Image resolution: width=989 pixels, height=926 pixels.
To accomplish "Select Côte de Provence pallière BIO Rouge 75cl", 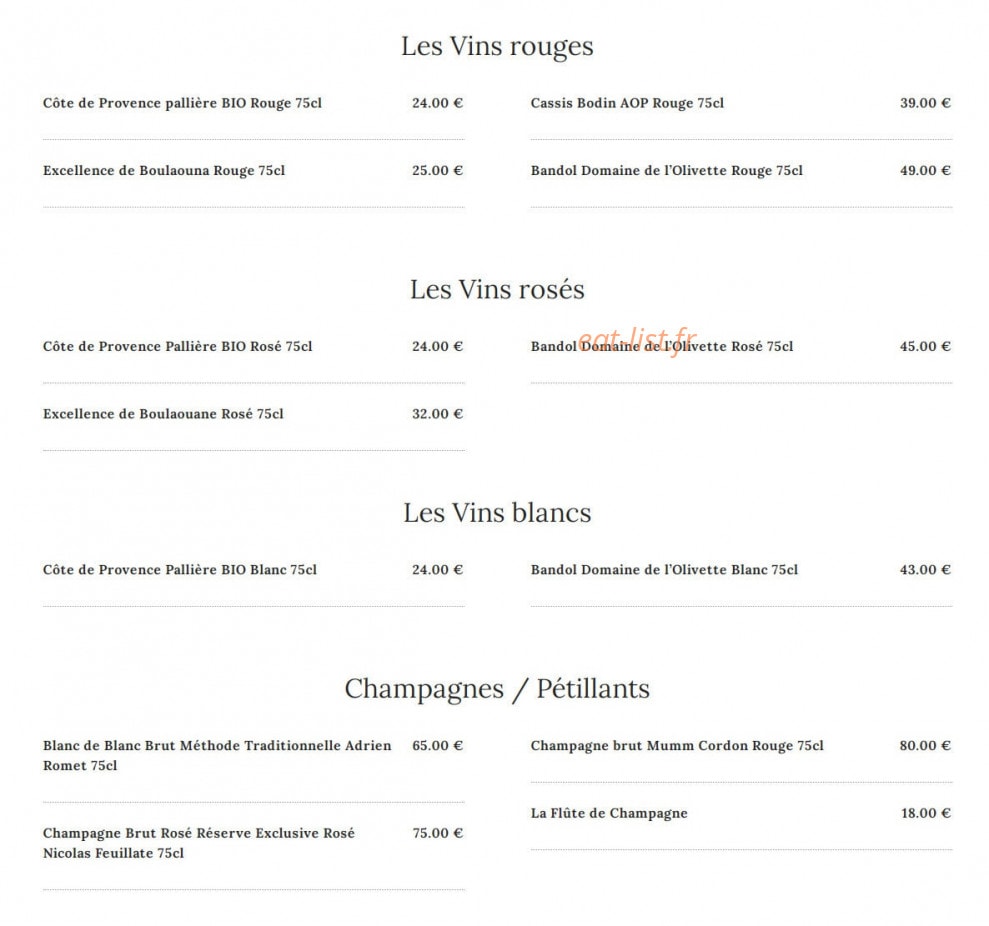I will point(182,103).
